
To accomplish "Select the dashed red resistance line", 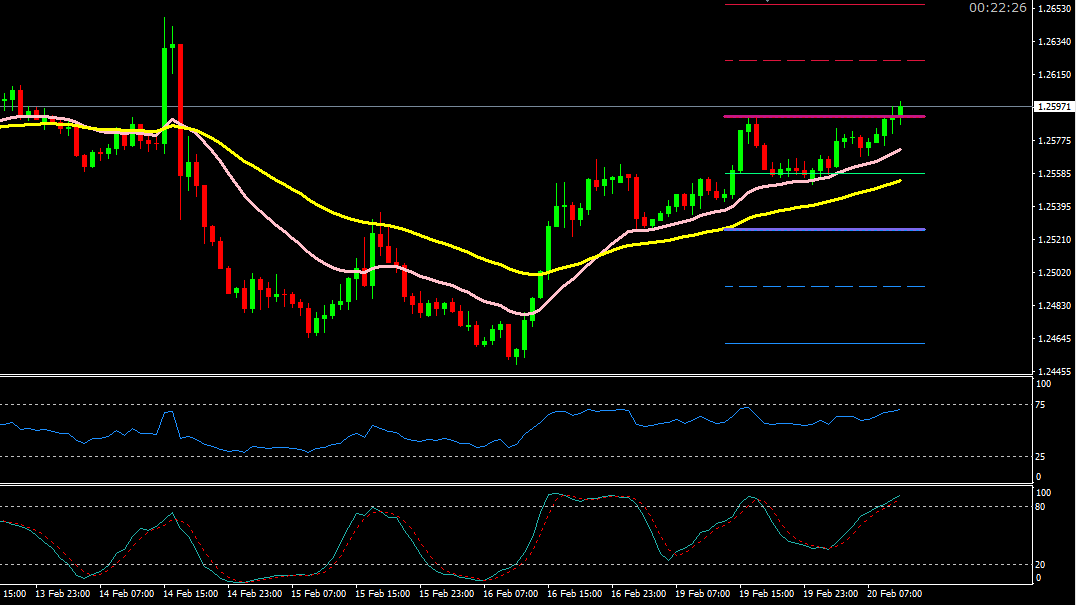I will [824, 60].
